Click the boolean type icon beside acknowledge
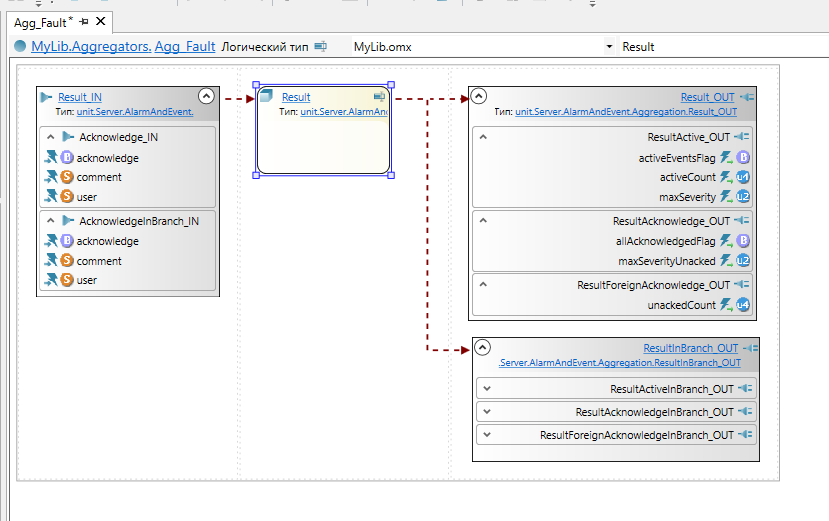829x521 pixels. [67, 157]
